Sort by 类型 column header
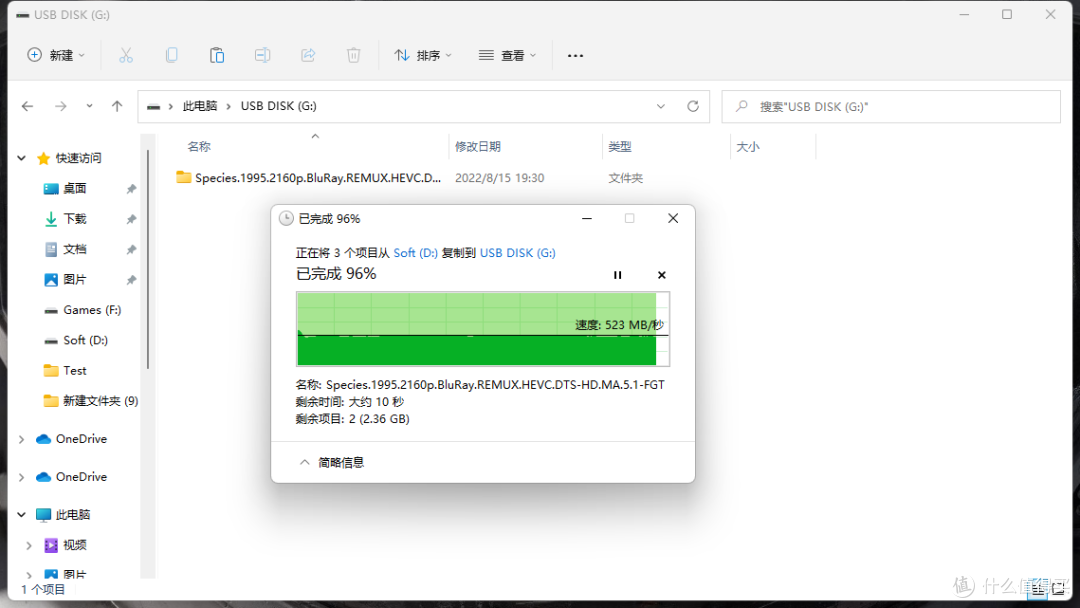Viewport: 1080px width, 608px height. coord(620,147)
